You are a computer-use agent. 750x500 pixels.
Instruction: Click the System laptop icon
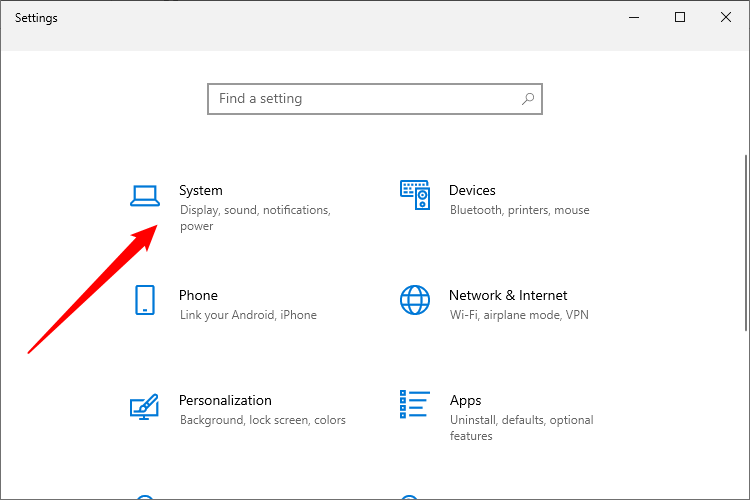pyautogui.click(x=145, y=196)
